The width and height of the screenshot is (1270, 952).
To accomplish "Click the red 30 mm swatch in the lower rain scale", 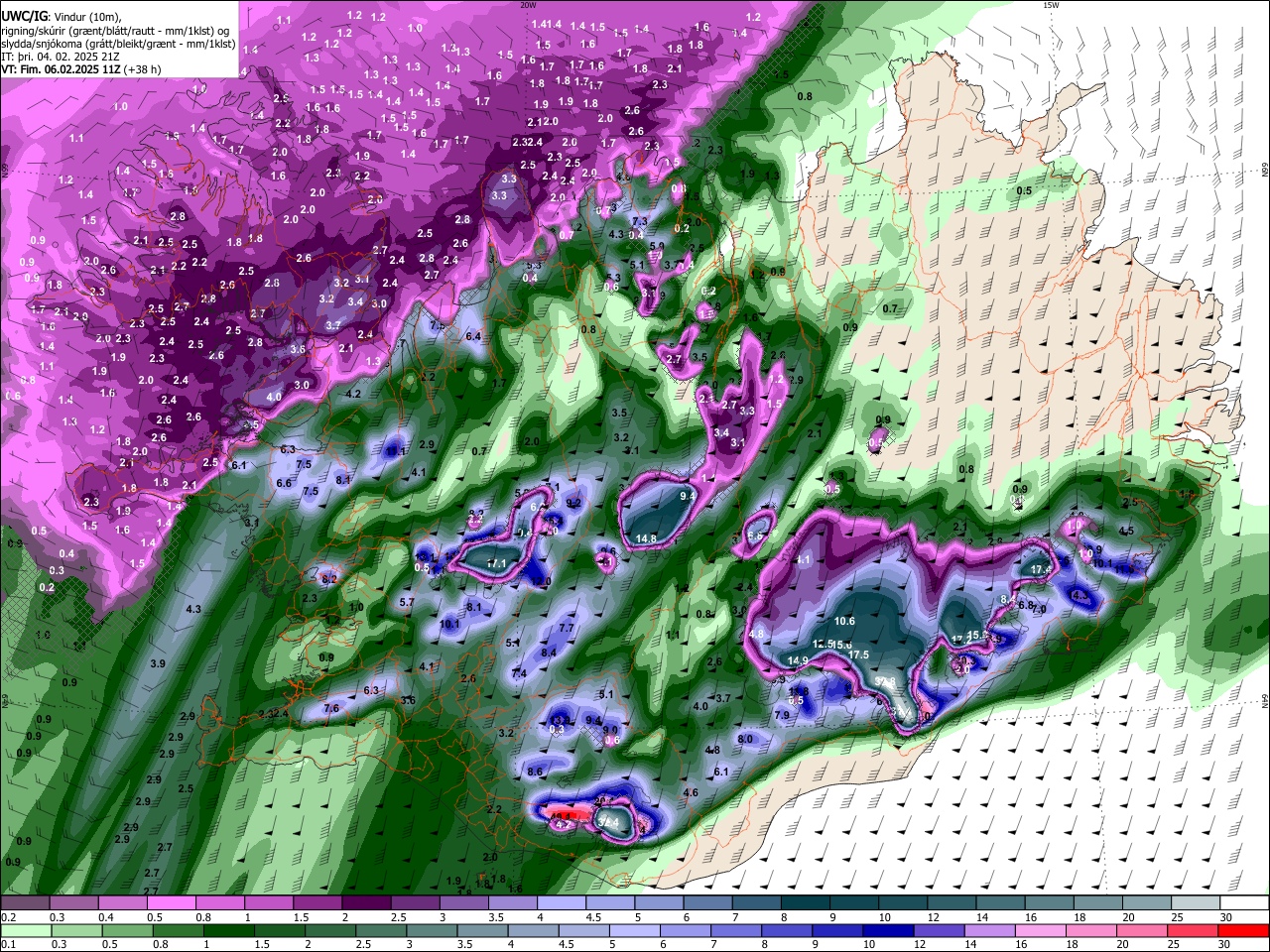I will point(1244,930).
